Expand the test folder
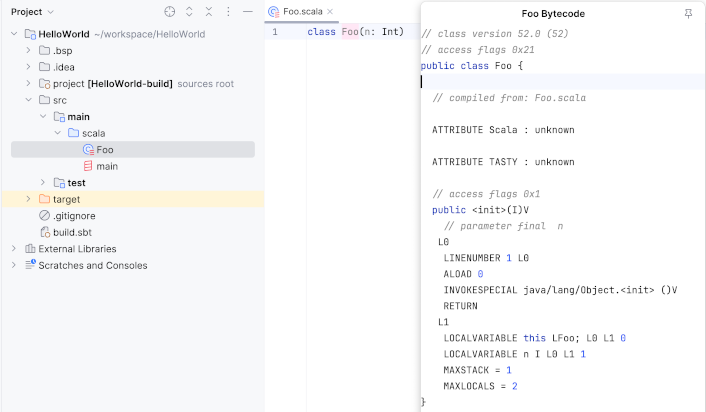Viewport: 706px width, 412px height. (43, 183)
